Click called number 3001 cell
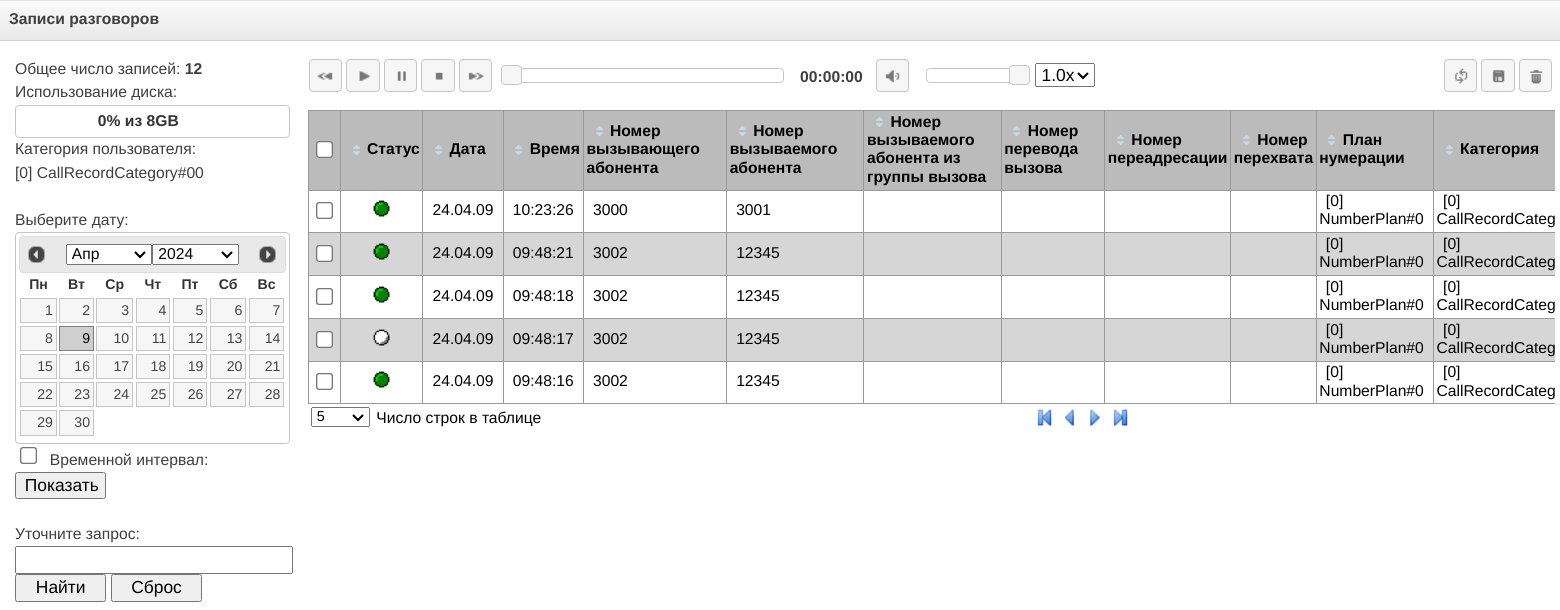This screenshot has height=610, width=1560. coord(795,210)
